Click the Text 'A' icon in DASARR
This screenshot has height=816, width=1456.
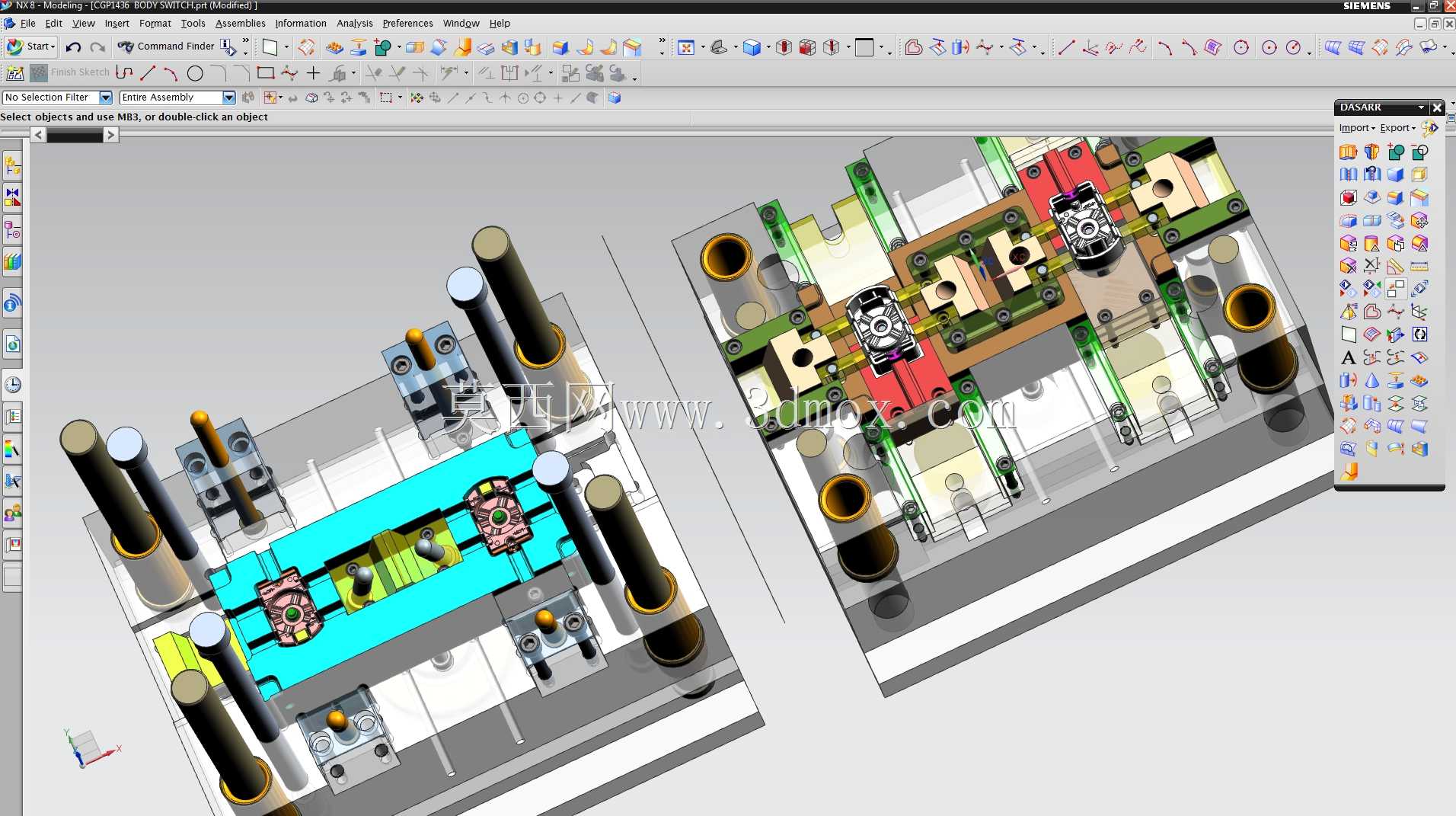(1348, 357)
